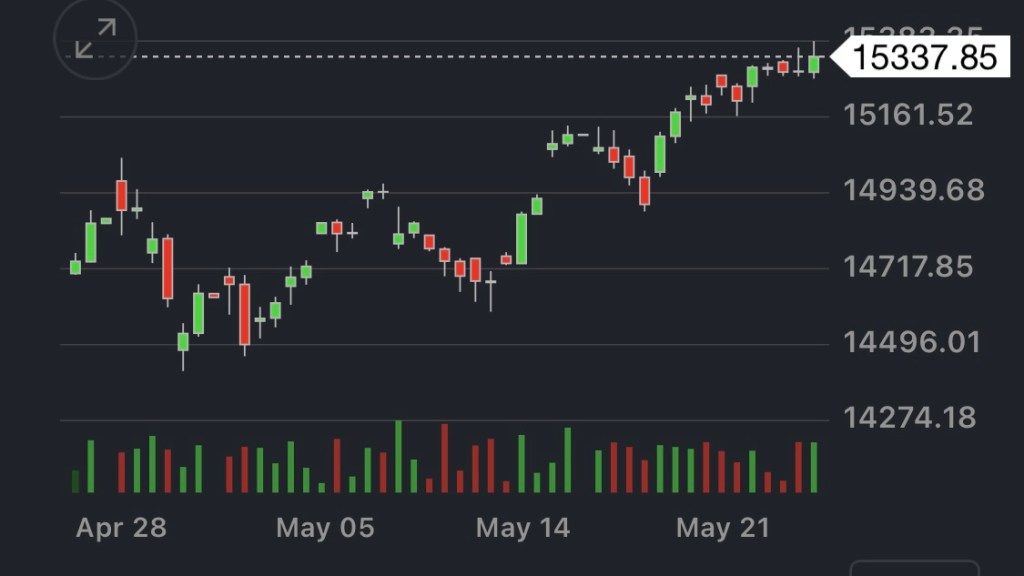Click the tallest green volume bar
This screenshot has width=1024, height=576.
pos(399,457)
